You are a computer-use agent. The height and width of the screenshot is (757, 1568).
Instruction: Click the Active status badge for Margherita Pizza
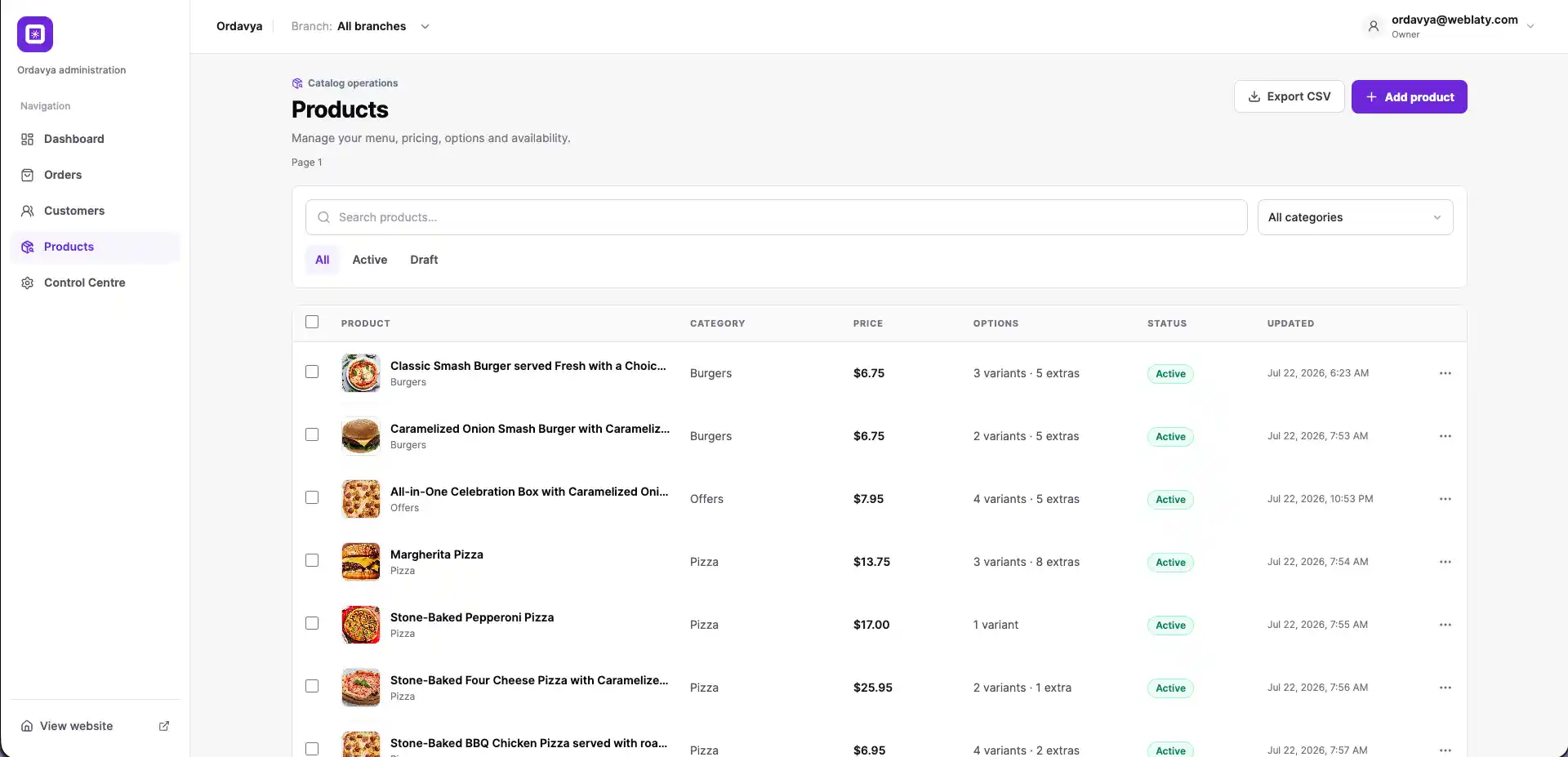coord(1170,562)
